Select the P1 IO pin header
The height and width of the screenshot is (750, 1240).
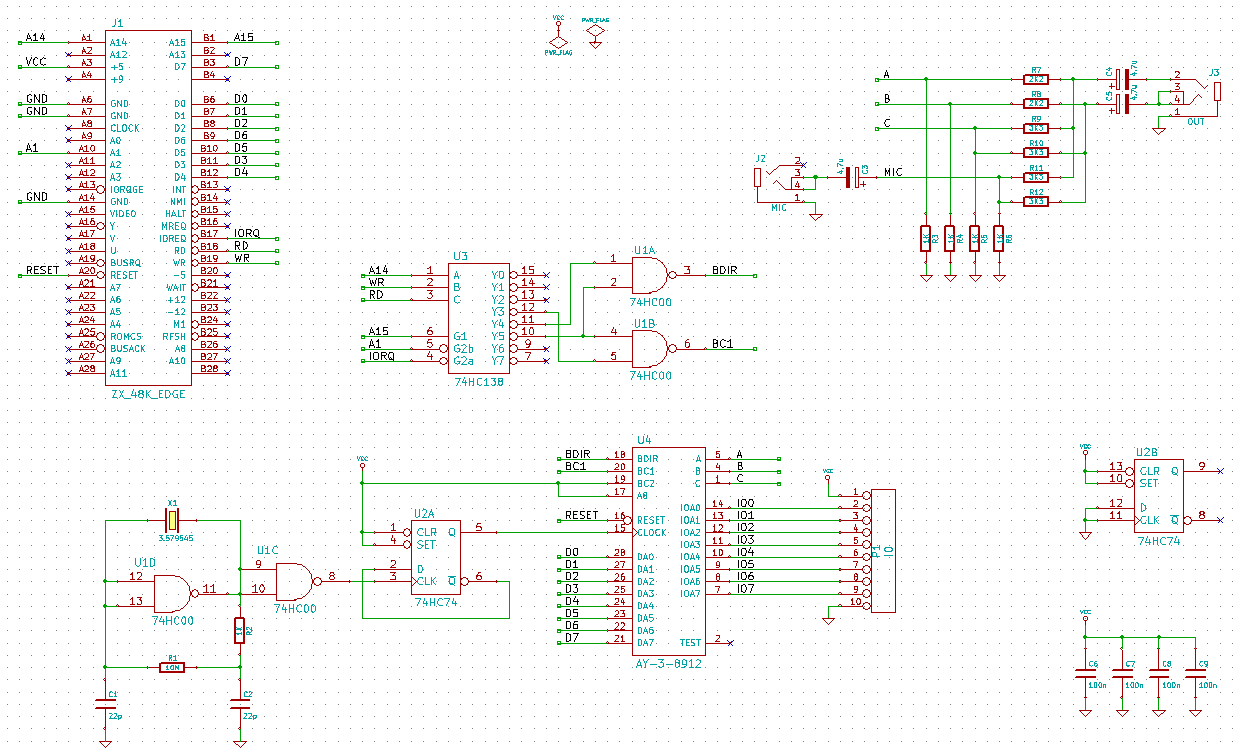tap(884, 550)
